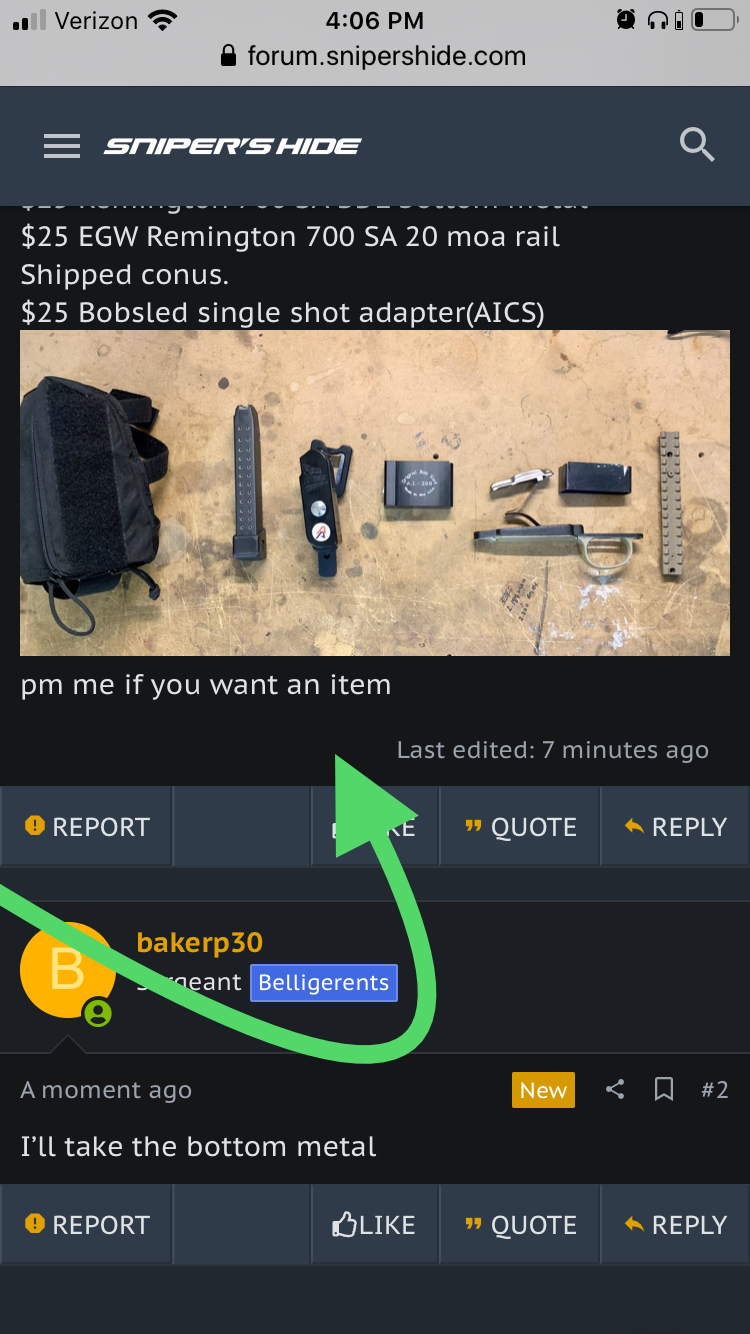Like bakerp30's bottom metal post
The height and width of the screenshot is (1334, 750).
pos(375,1225)
